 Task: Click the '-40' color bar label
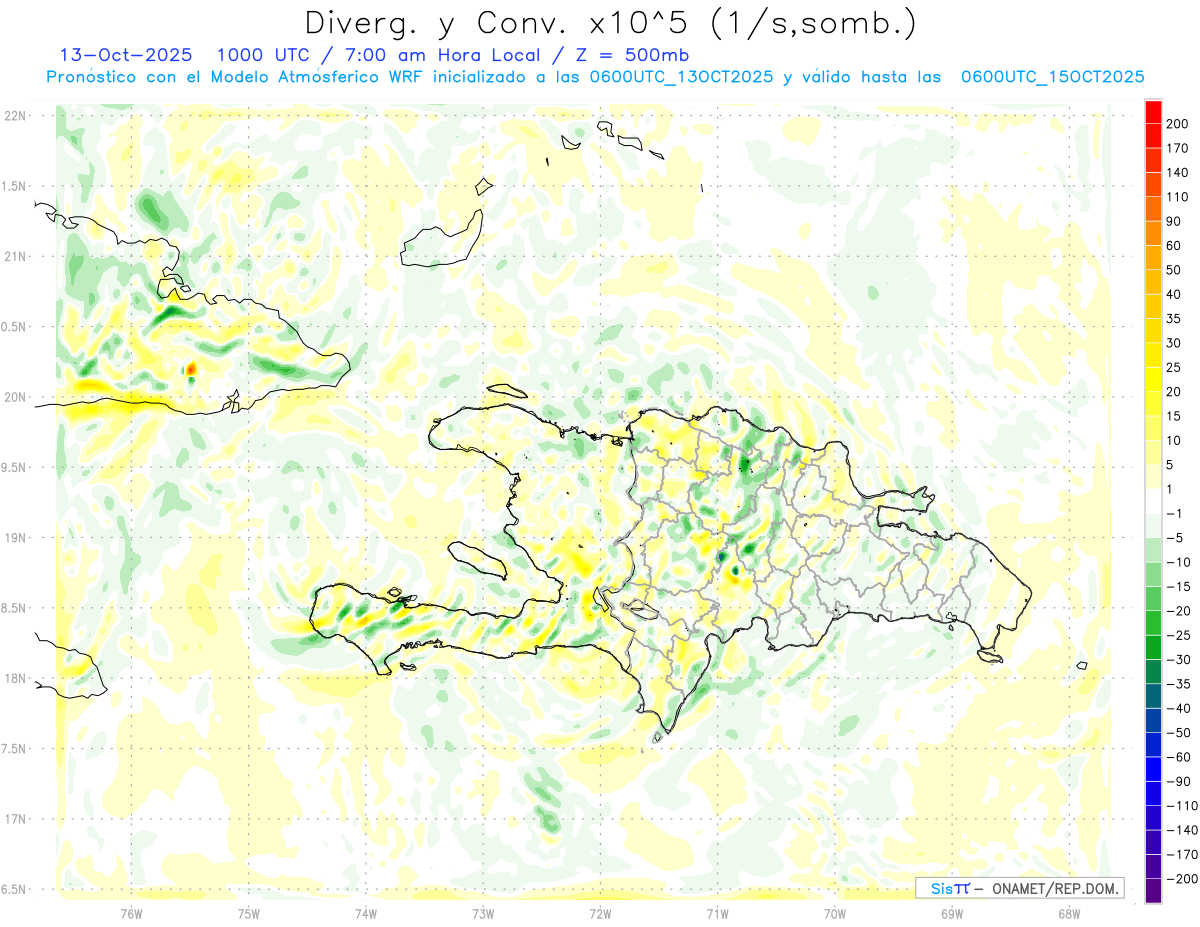point(1180,708)
